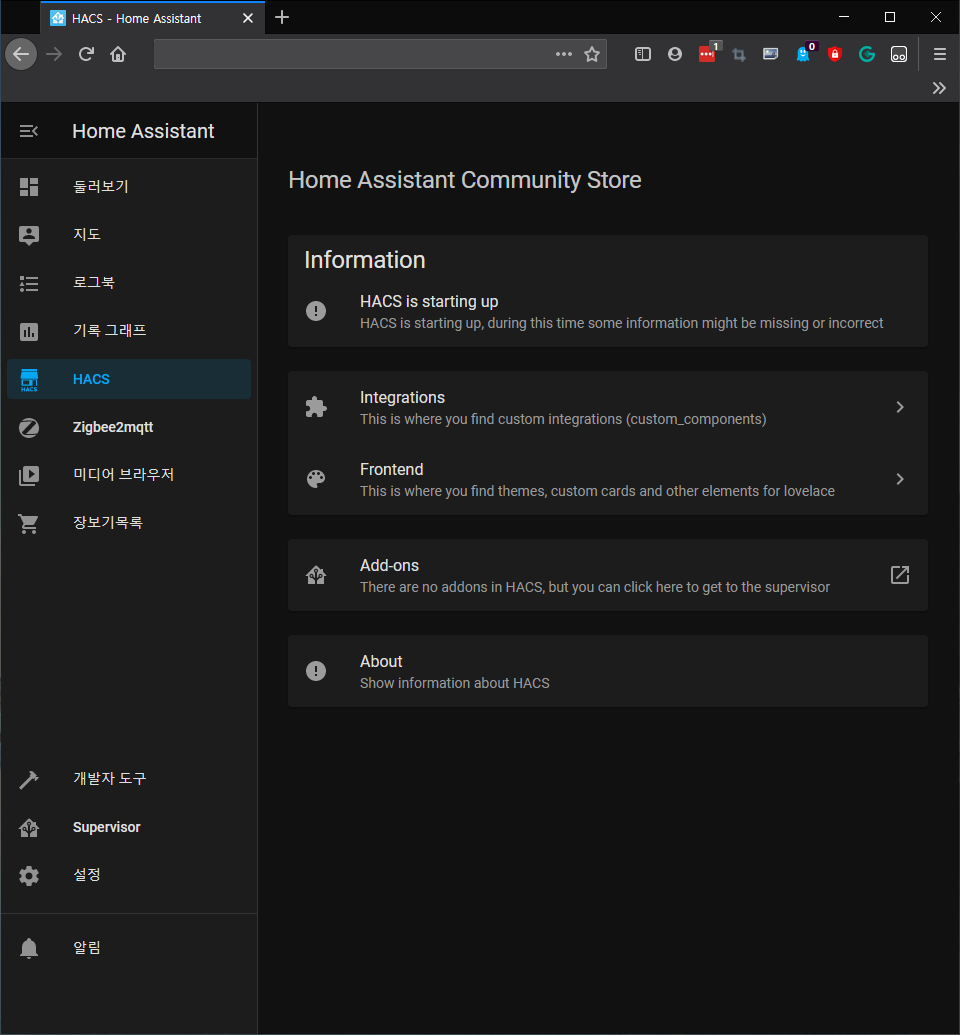
Task: Click the HACS store icon
Action: click(x=29, y=380)
